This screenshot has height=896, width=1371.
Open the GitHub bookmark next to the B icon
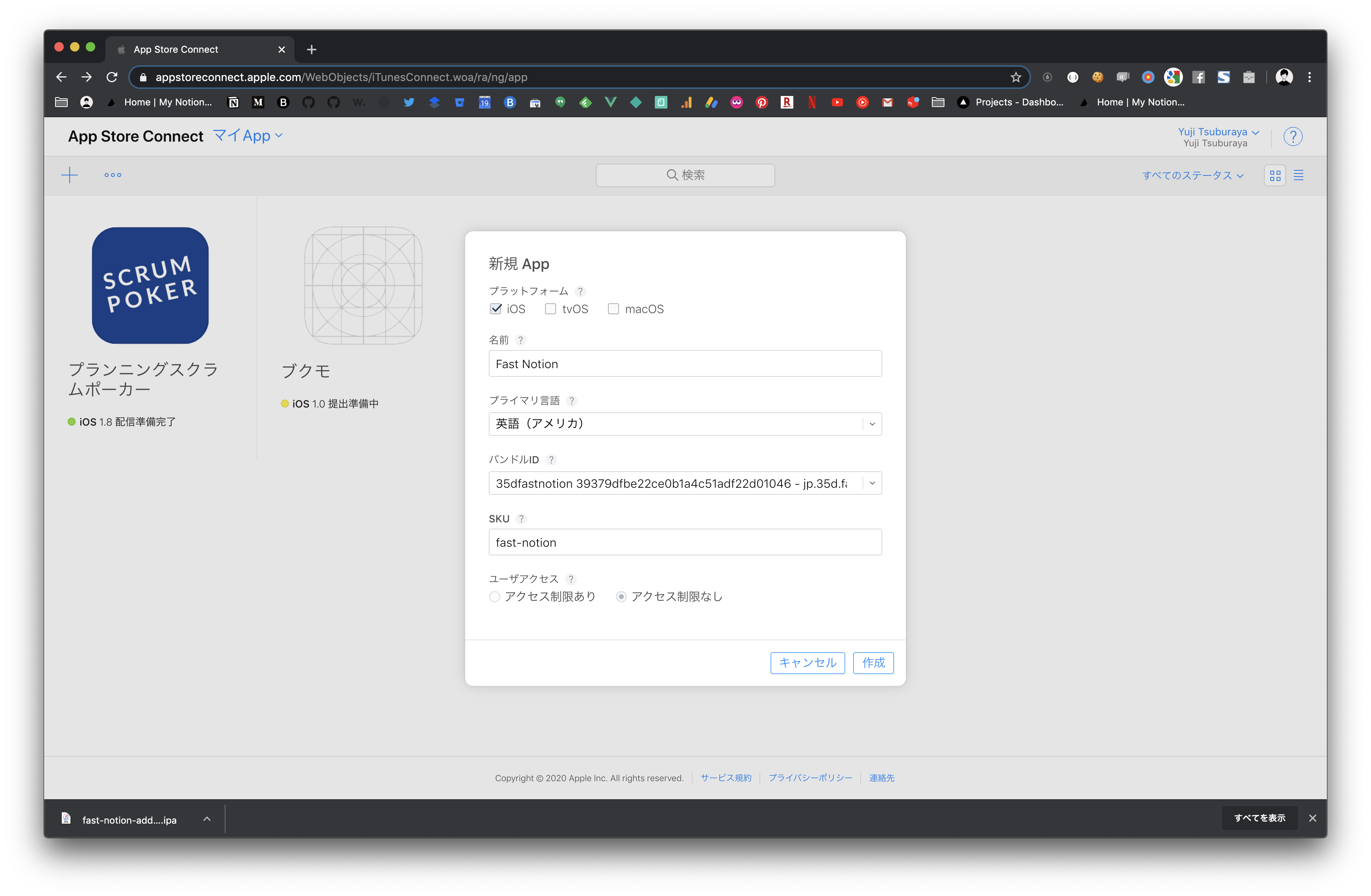click(x=309, y=103)
